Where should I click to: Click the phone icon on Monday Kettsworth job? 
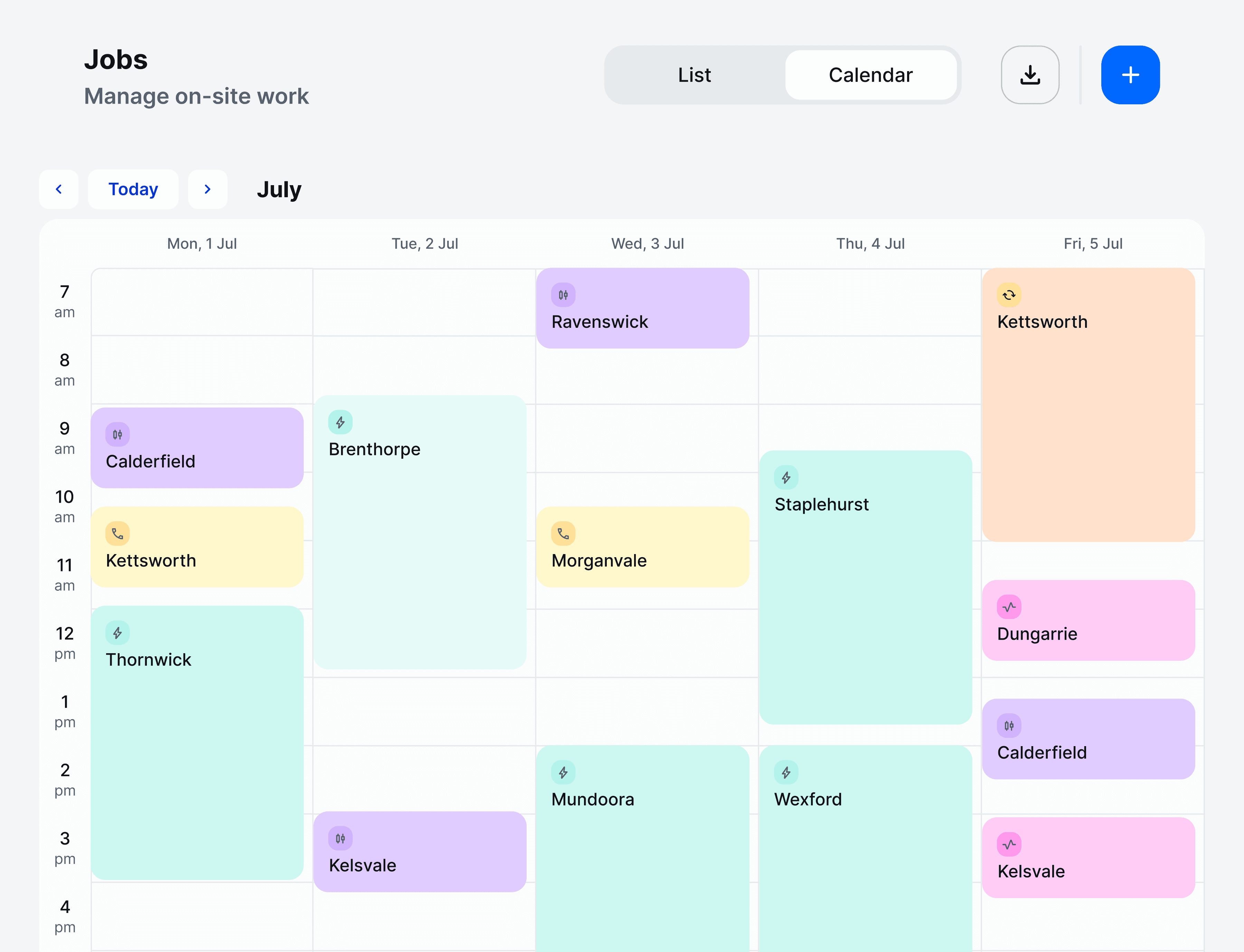[117, 534]
